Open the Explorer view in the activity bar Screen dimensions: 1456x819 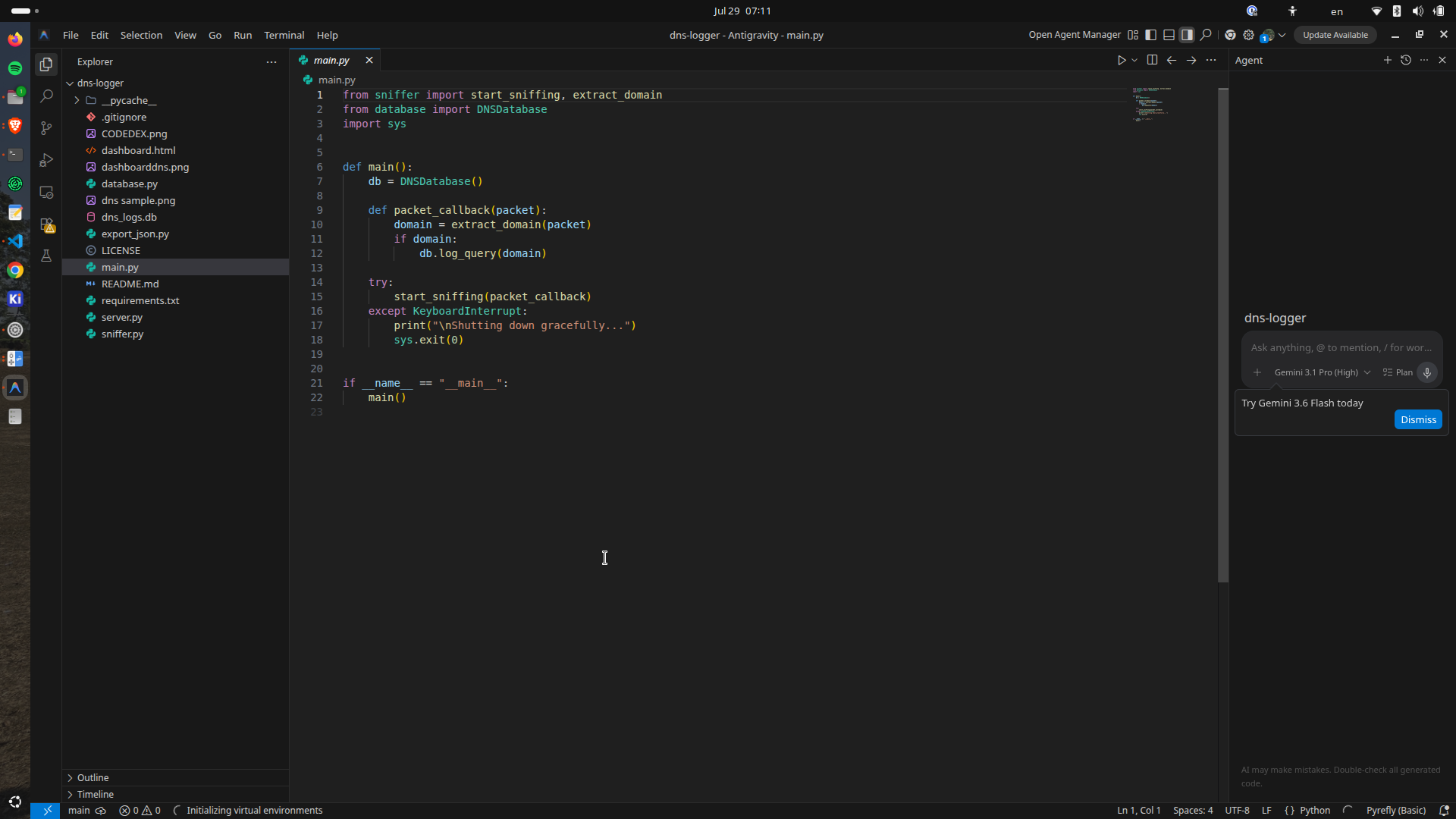point(46,65)
